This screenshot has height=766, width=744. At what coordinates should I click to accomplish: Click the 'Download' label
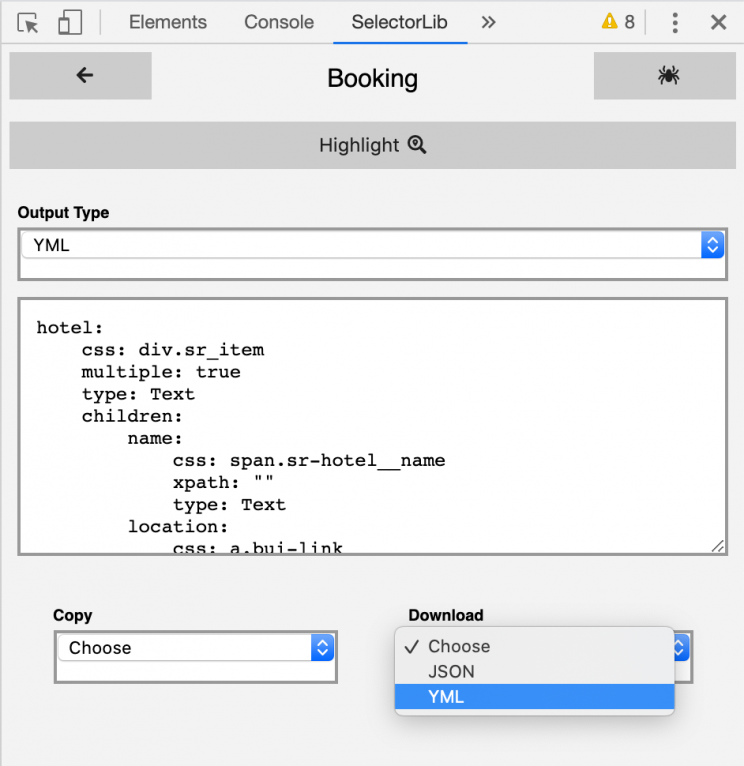click(446, 615)
